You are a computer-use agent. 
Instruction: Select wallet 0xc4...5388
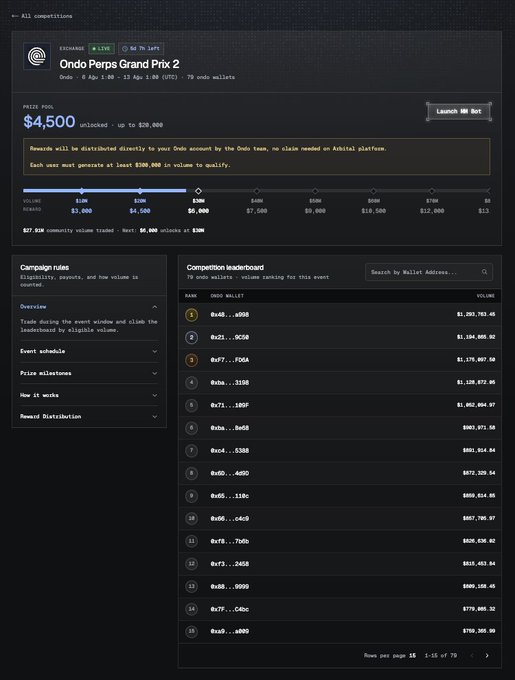click(230, 451)
